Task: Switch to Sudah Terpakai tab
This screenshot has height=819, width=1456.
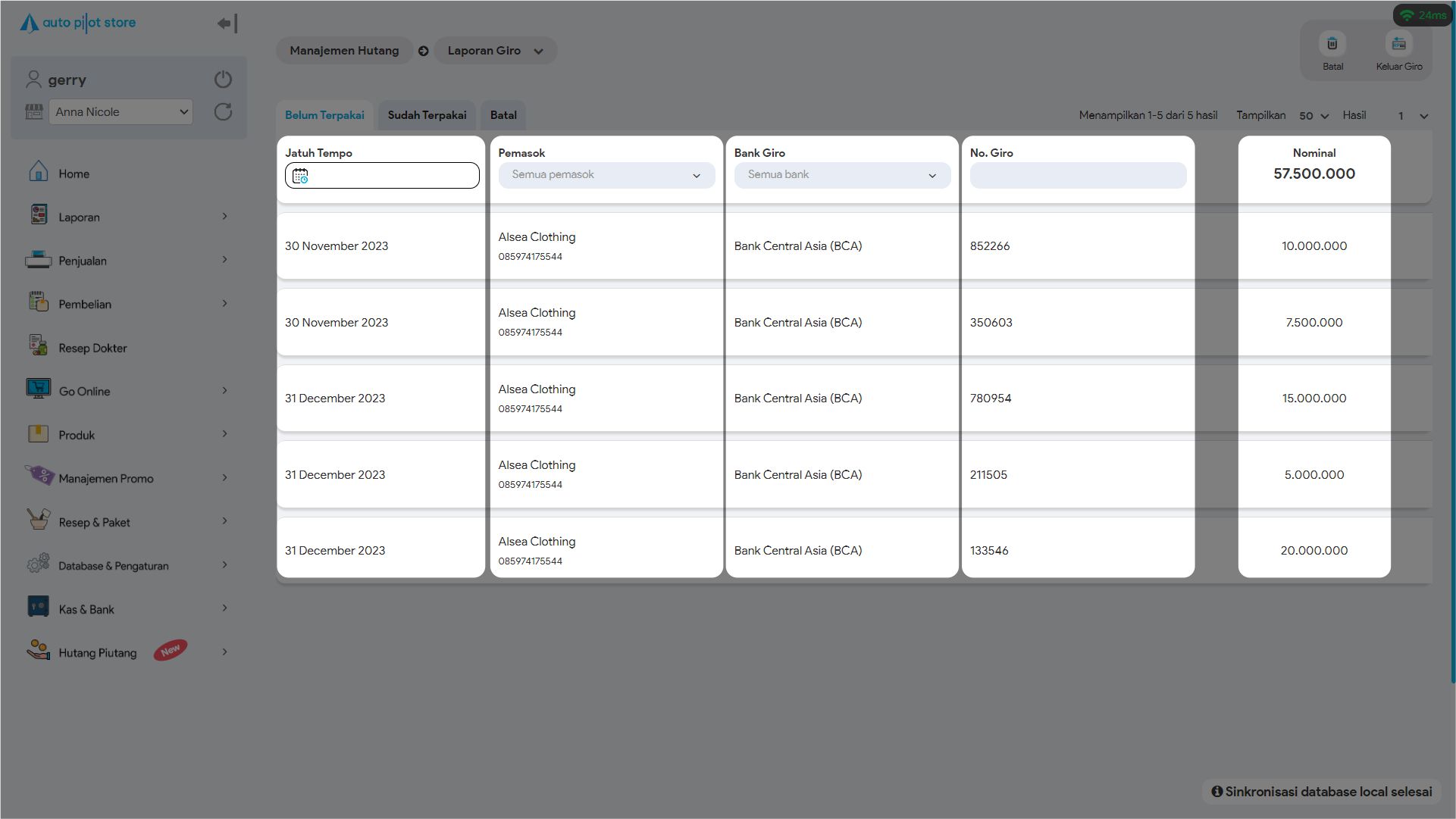Action: [427, 115]
